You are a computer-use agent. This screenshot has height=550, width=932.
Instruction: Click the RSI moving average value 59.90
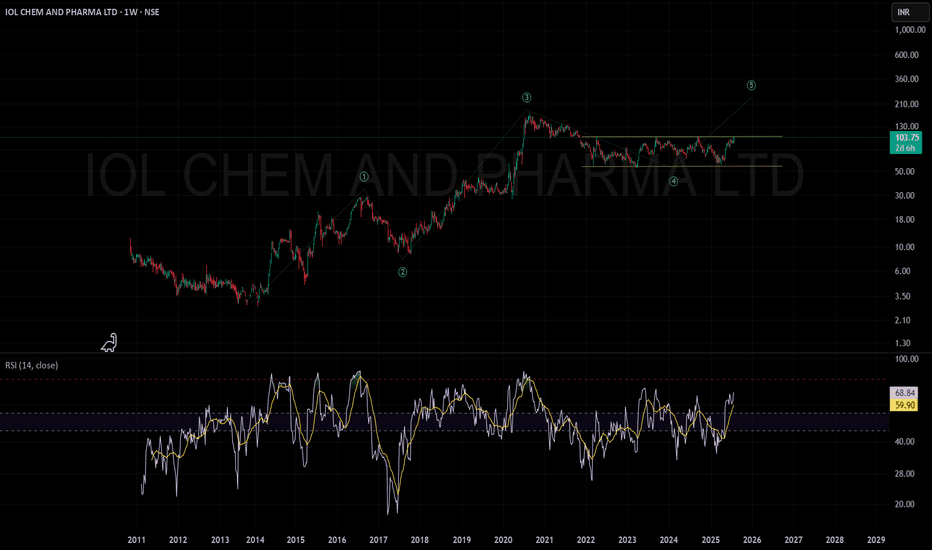(904, 405)
